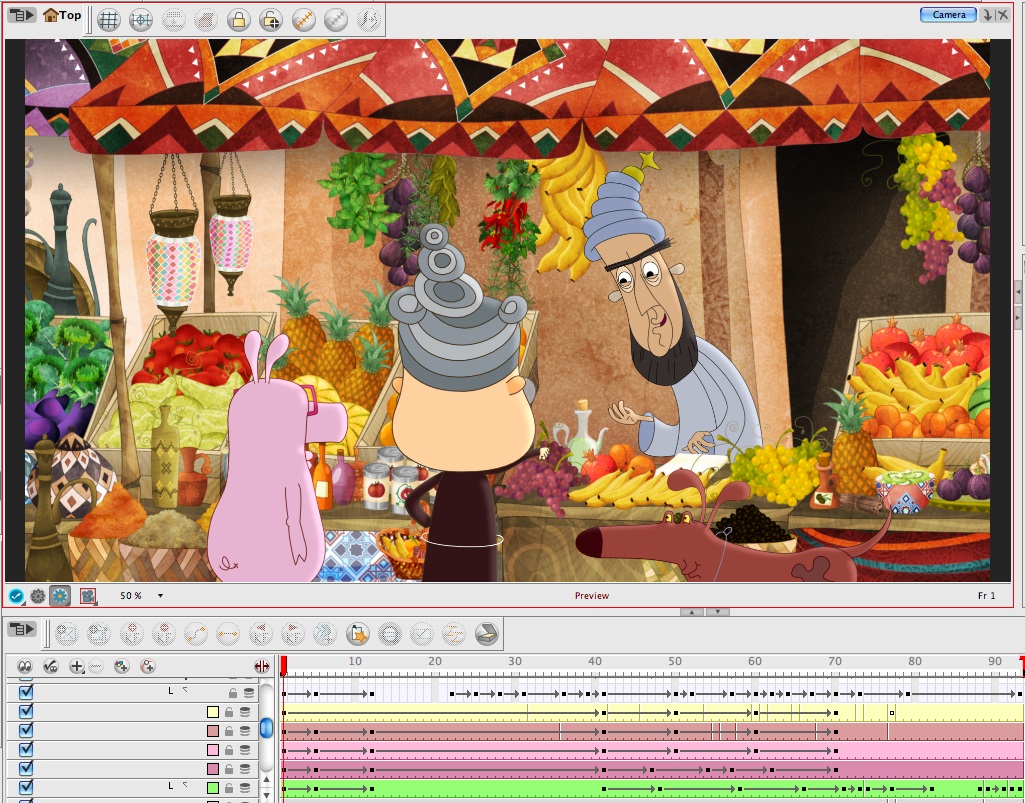The height and width of the screenshot is (803, 1025).
Task: Click the closed padlock Lock icon
Action: (x=238, y=19)
